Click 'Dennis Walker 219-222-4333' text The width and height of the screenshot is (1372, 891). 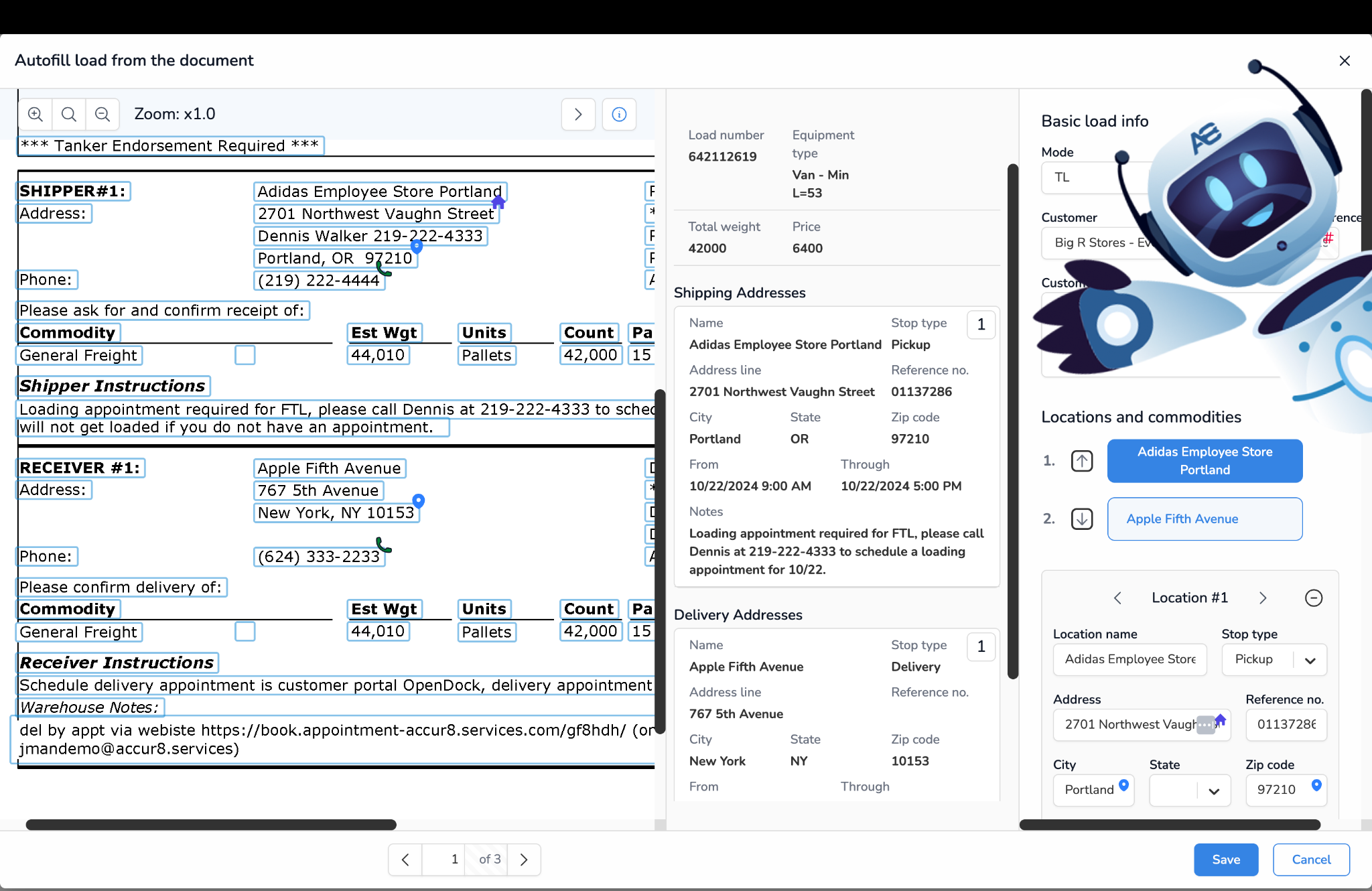[x=370, y=236]
